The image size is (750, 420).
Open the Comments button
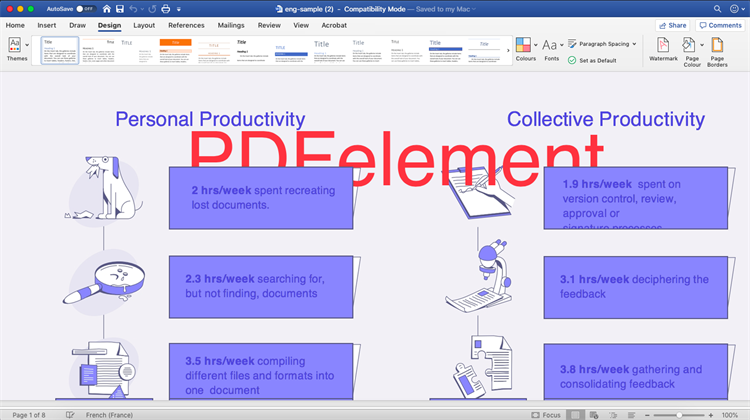tap(720, 25)
